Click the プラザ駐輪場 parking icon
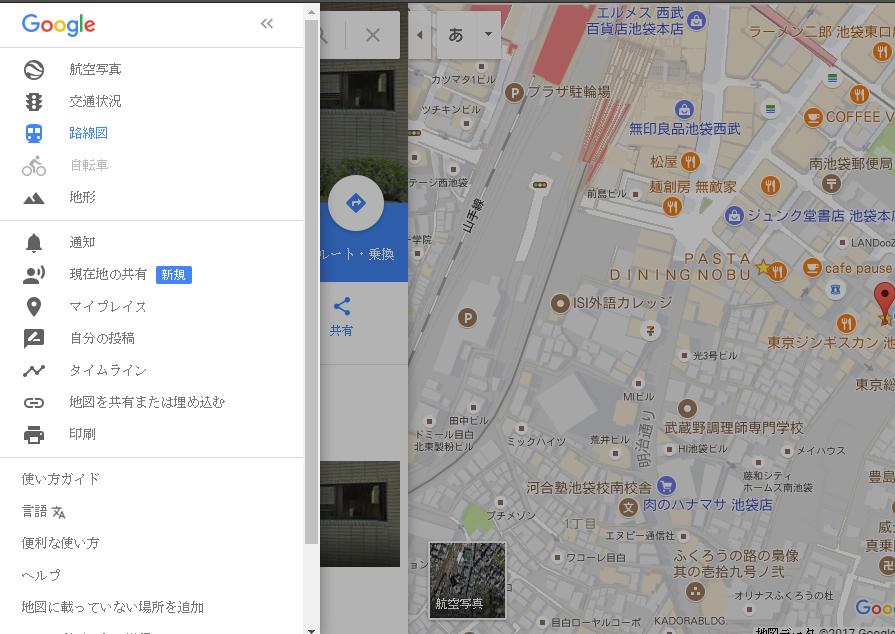 (x=514, y=92)
